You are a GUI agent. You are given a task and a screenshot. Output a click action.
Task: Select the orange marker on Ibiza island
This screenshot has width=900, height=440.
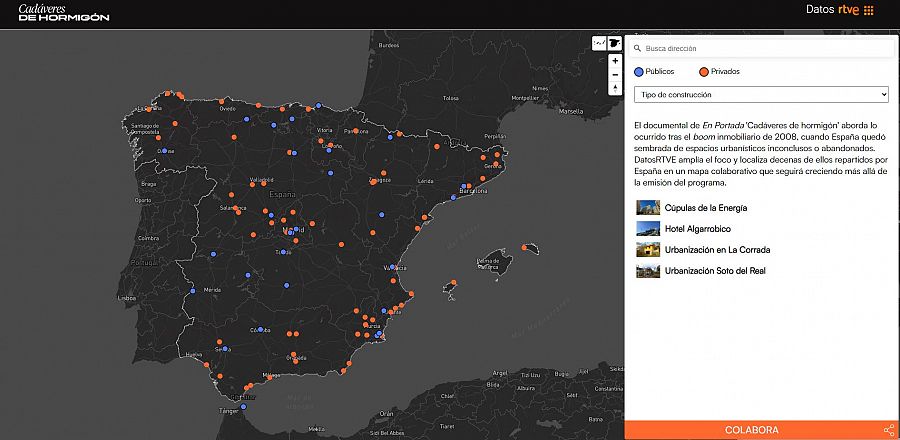453,282
